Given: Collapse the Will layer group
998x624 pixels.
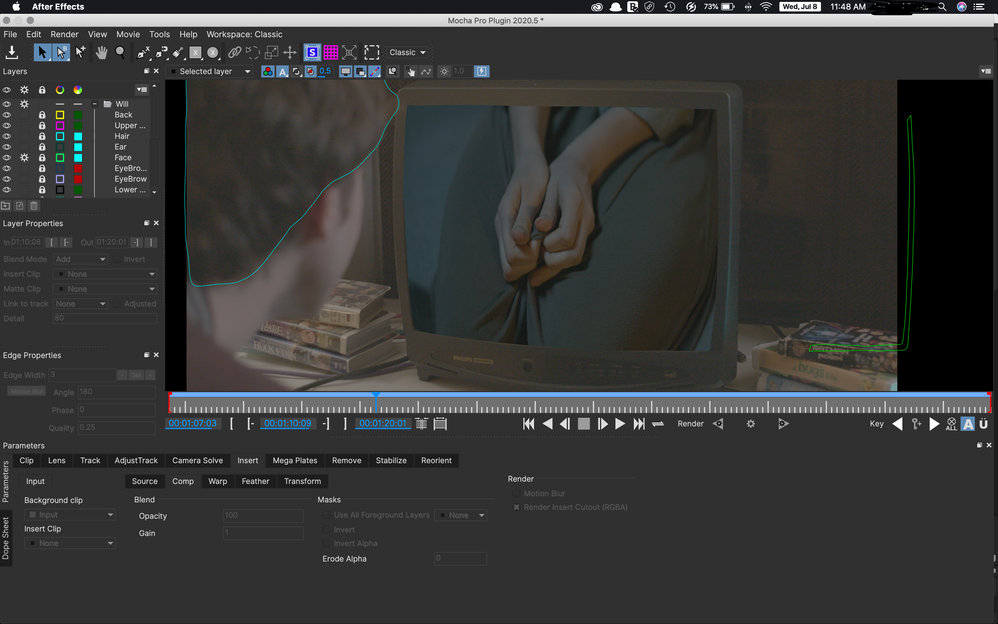Looking at the screenshot, I should click(95, 104).
